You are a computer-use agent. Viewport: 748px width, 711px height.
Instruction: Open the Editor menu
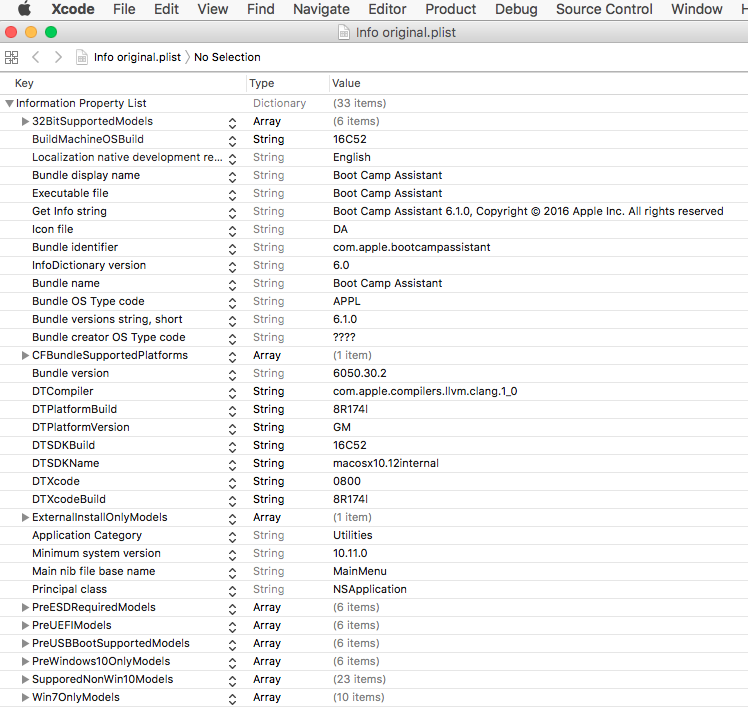click(x=387, y=9)
